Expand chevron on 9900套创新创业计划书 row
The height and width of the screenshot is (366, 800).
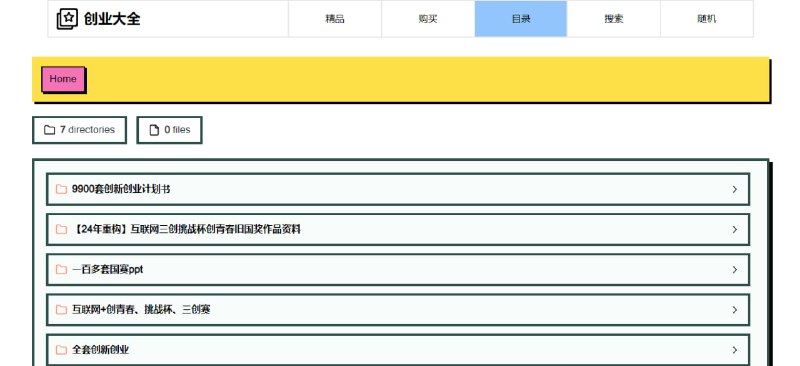tap(735, 189)
